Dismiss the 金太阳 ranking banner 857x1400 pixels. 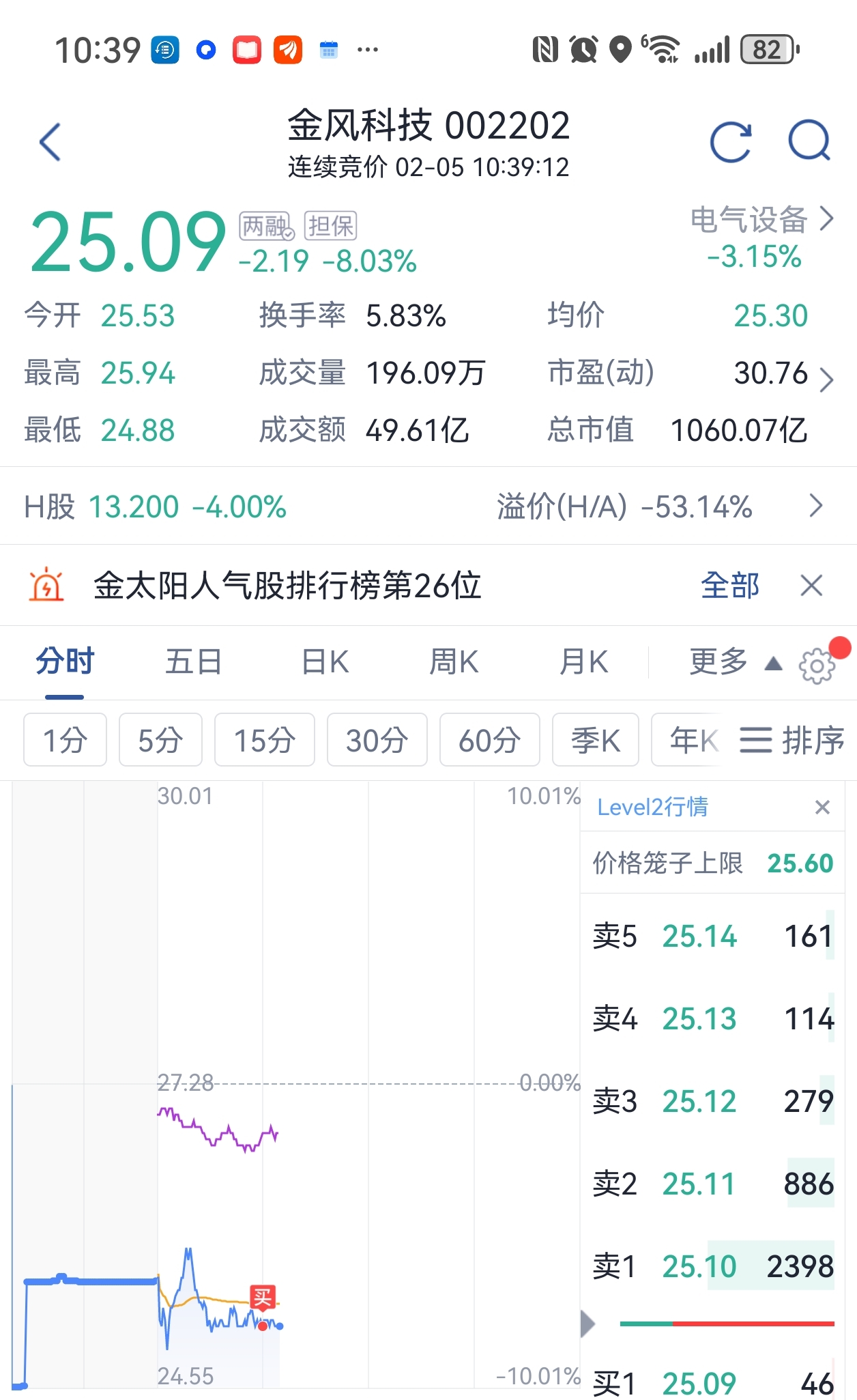click(x=811, y=585)
